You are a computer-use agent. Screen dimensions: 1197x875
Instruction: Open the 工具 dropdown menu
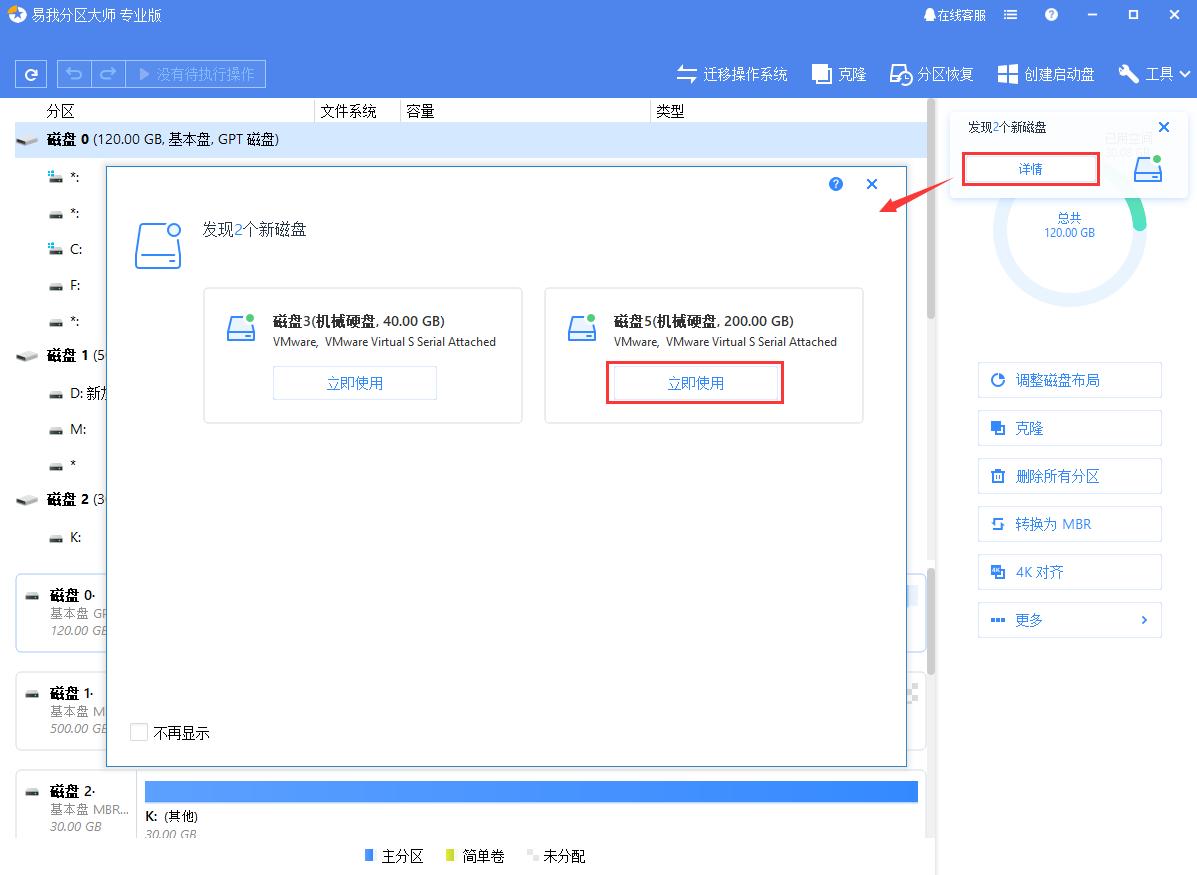(1154, 73)
